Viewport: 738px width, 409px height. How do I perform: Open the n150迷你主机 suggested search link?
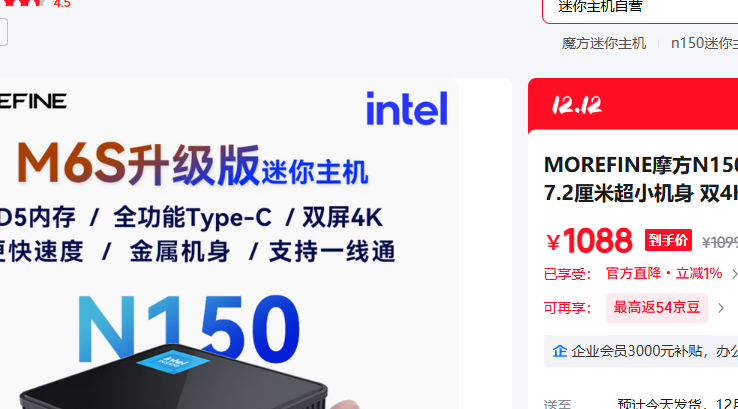click(704, 44)
